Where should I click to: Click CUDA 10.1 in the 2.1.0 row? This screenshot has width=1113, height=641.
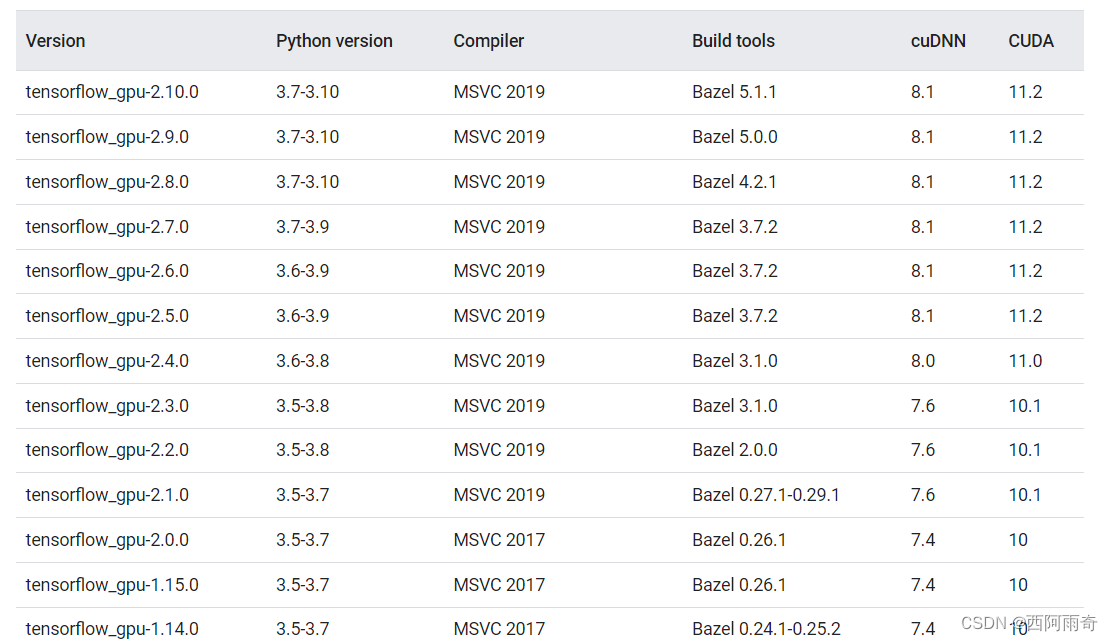pos(1024,495)
